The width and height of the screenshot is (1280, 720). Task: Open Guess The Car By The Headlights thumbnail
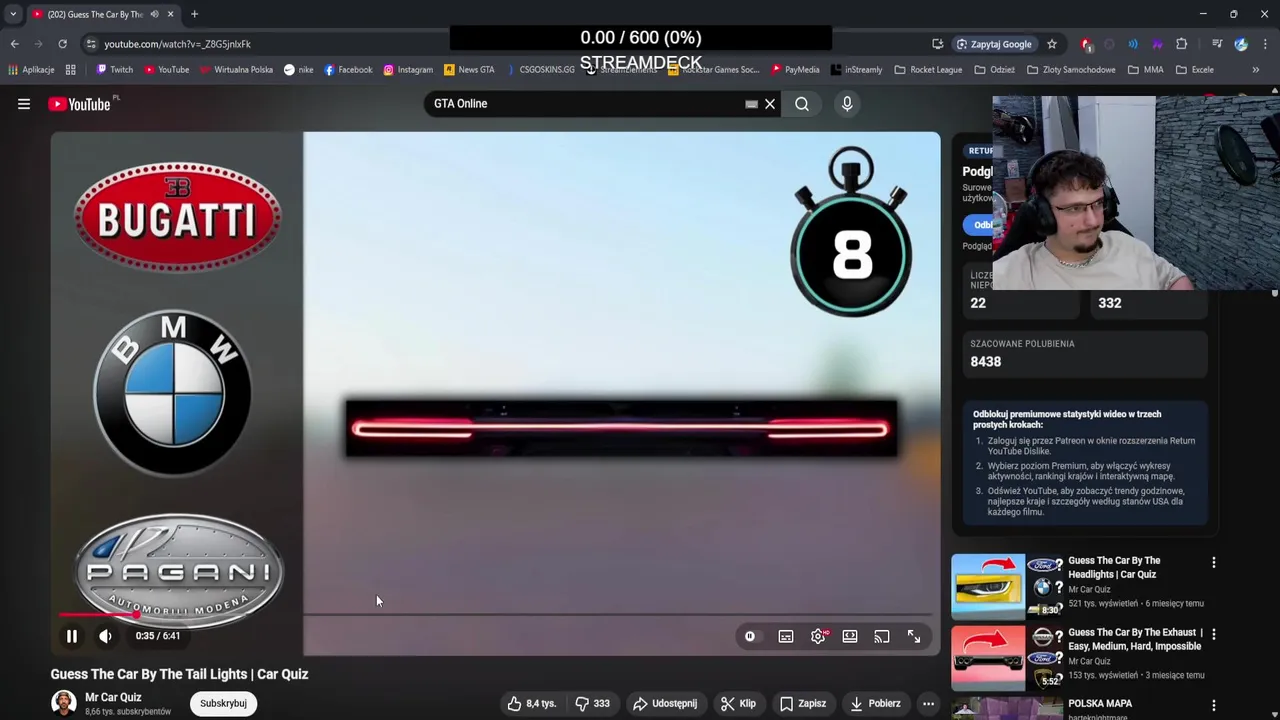click(x=1006, y=587)
